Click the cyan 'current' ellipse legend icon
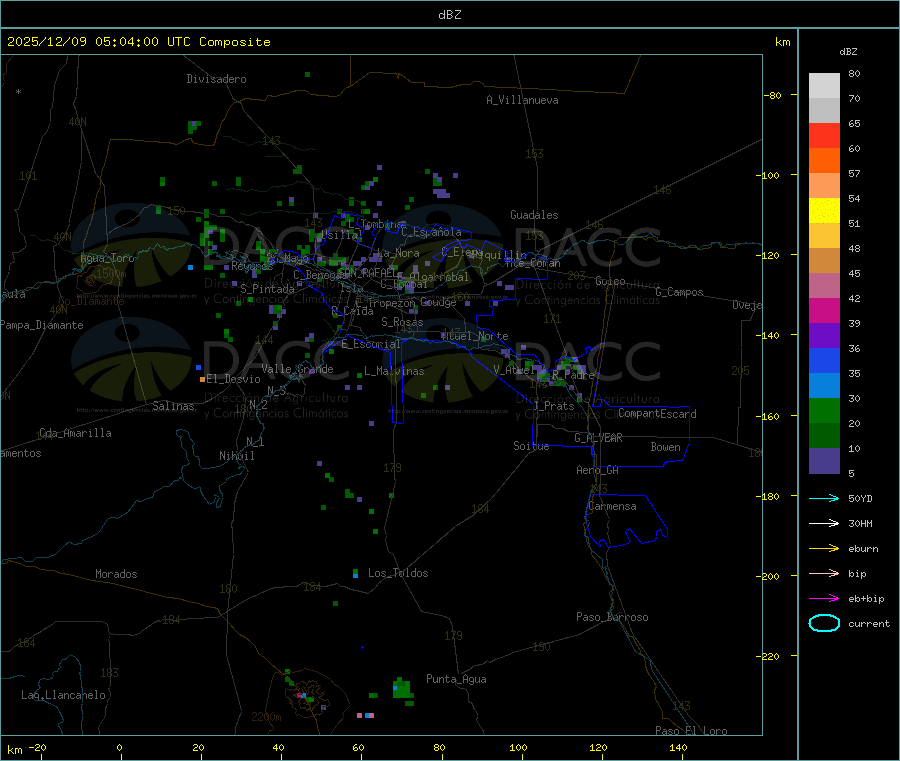Screen dimensions: 900x761 [824, 623]
